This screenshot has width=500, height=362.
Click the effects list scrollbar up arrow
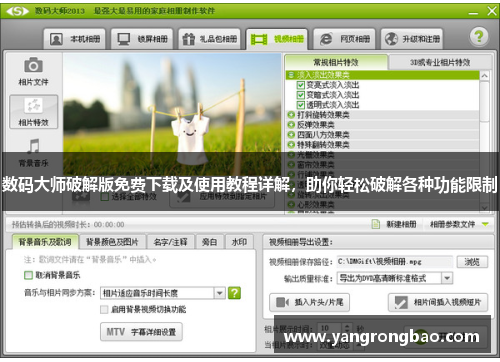(x=484, y=76)
